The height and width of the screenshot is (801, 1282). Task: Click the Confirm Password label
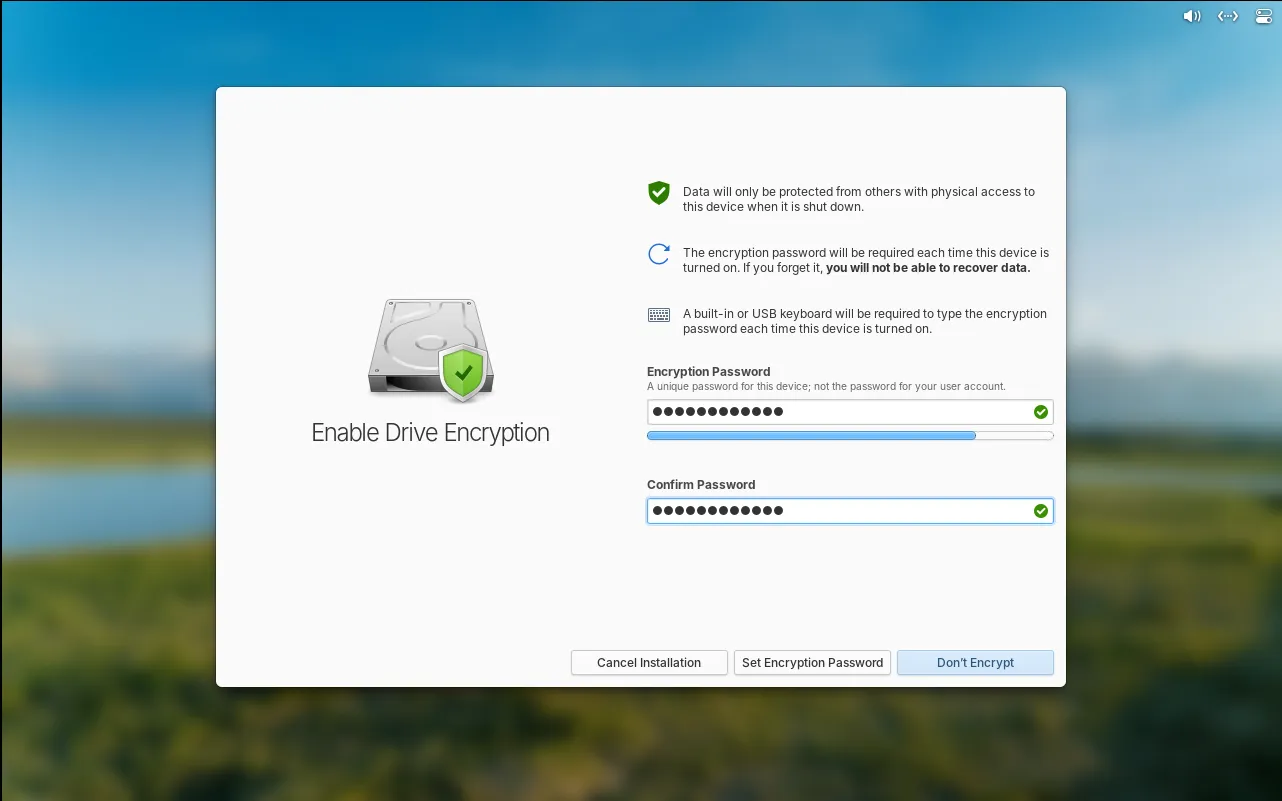tap(701, 485)
